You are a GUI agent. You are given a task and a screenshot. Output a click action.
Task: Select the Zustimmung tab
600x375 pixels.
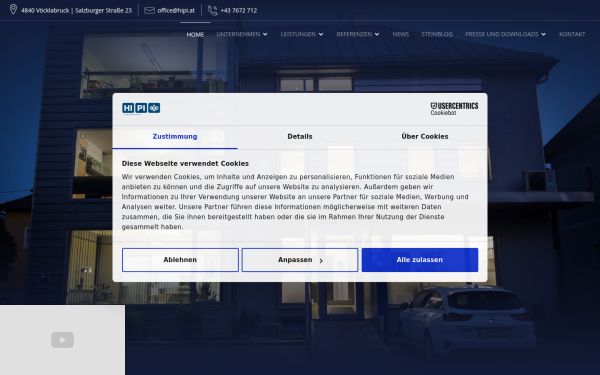pyautogui.click(x=175, y=137)
